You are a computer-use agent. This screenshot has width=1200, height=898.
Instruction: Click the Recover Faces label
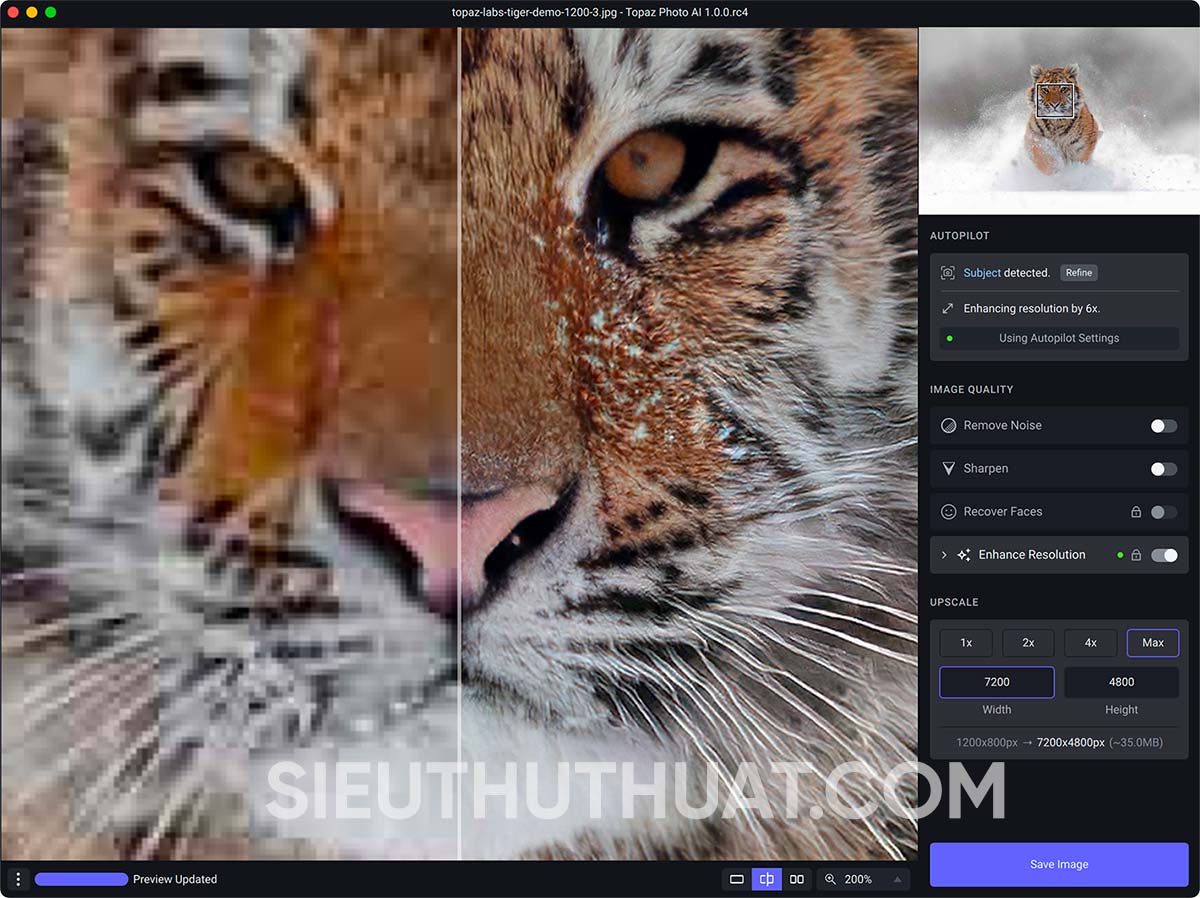tap(1003, 511)
